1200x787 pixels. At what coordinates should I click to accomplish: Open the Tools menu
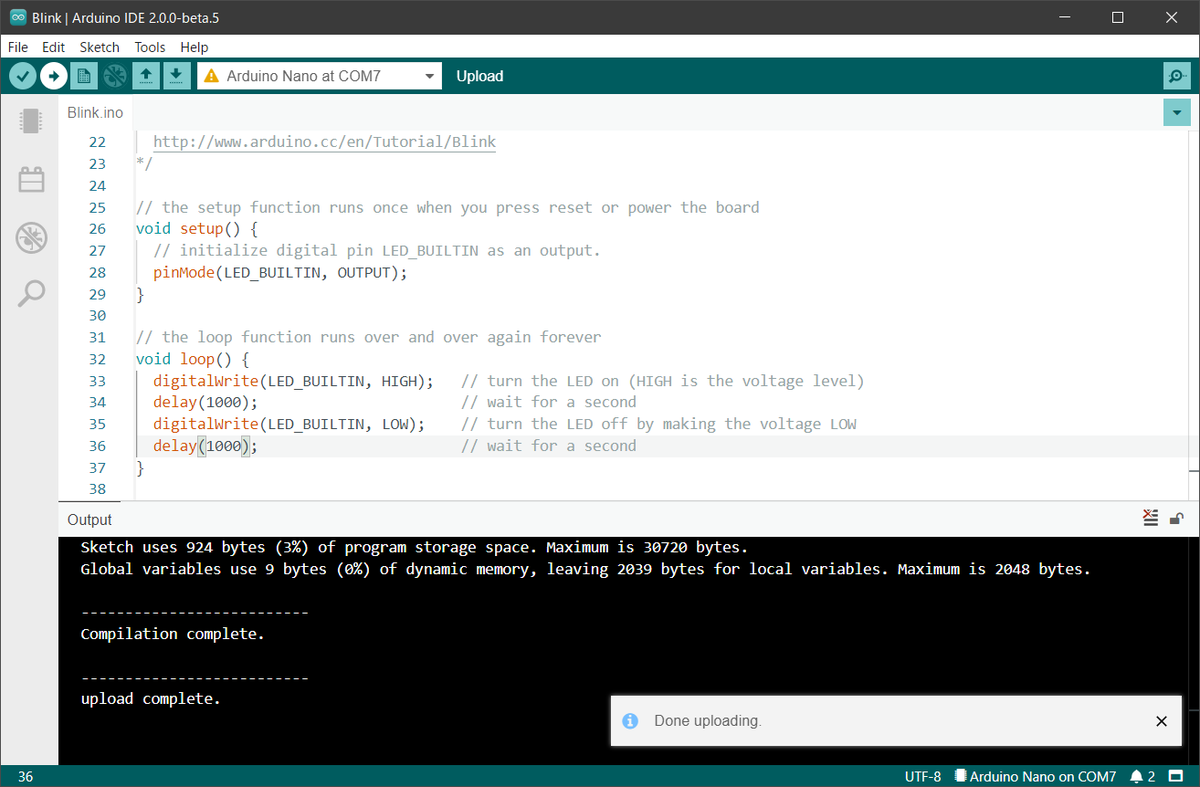150,47
